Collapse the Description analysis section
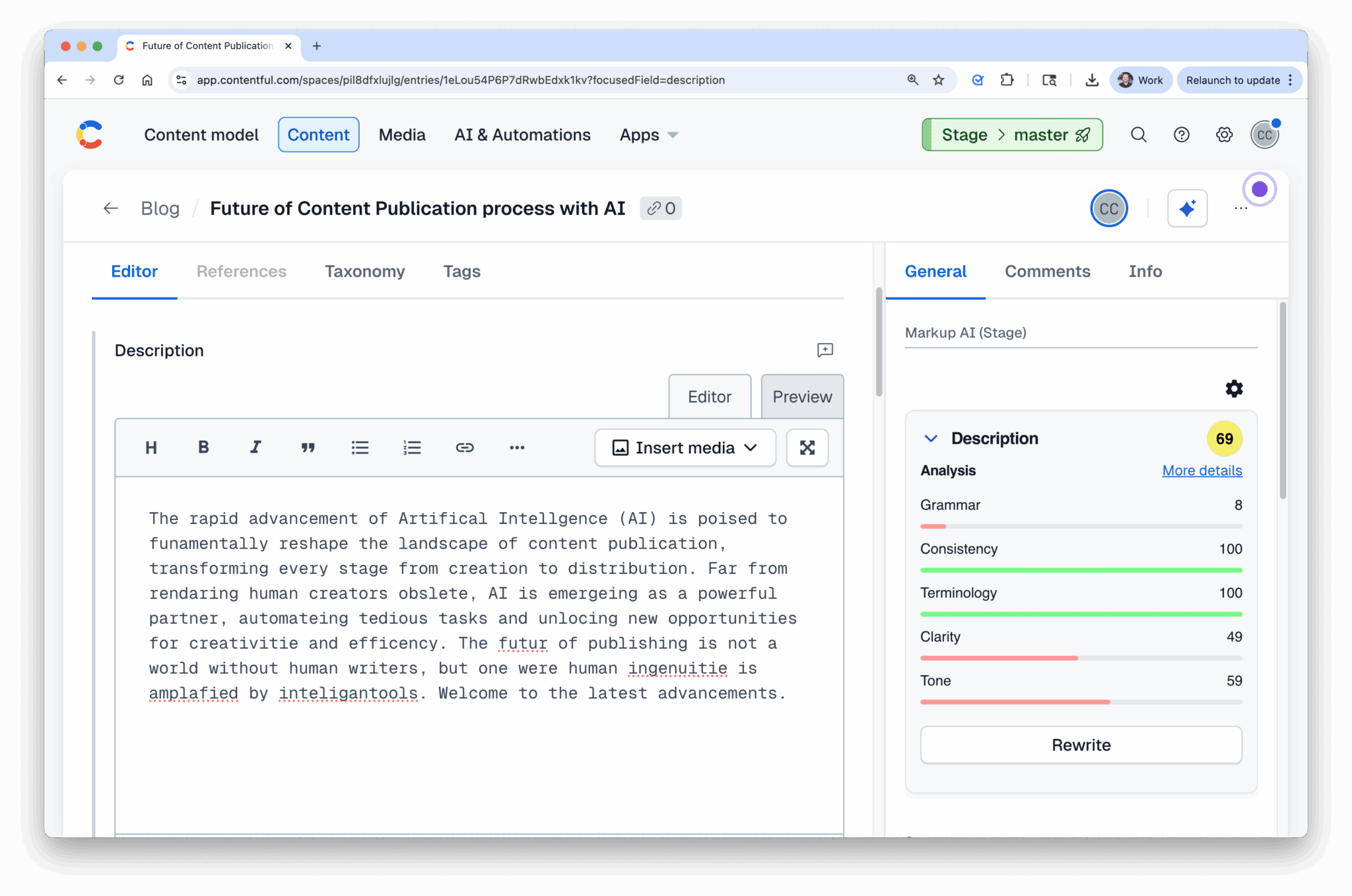The width and height of the screenshot is (1352, 896). tap(931, 438)
